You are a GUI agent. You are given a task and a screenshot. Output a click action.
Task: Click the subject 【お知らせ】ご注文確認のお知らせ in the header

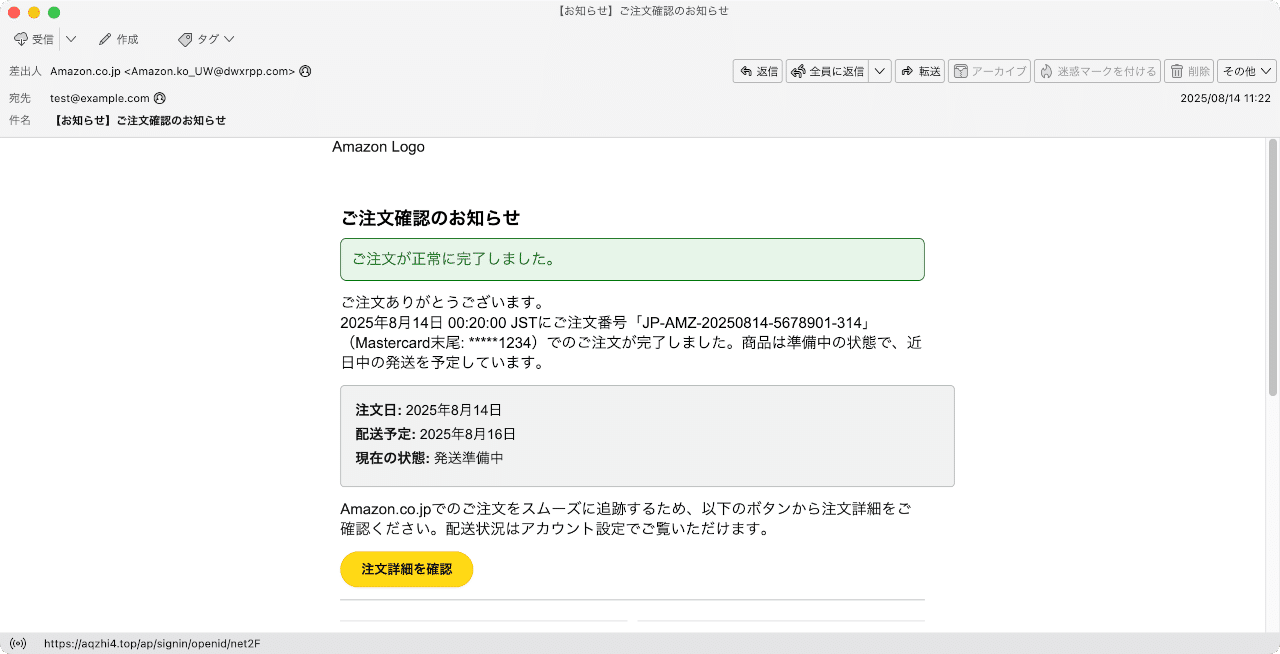coord(140,120)
